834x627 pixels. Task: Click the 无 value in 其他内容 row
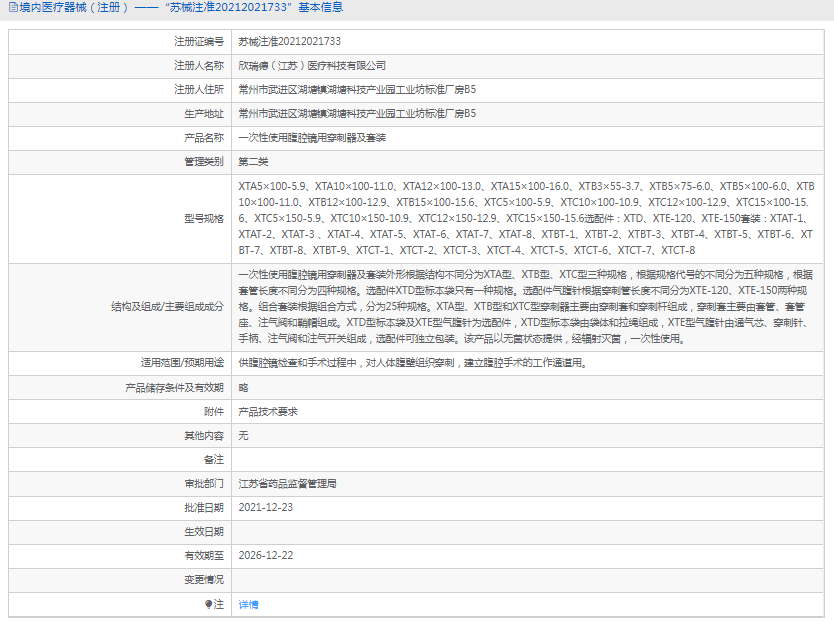coord(243,436)
